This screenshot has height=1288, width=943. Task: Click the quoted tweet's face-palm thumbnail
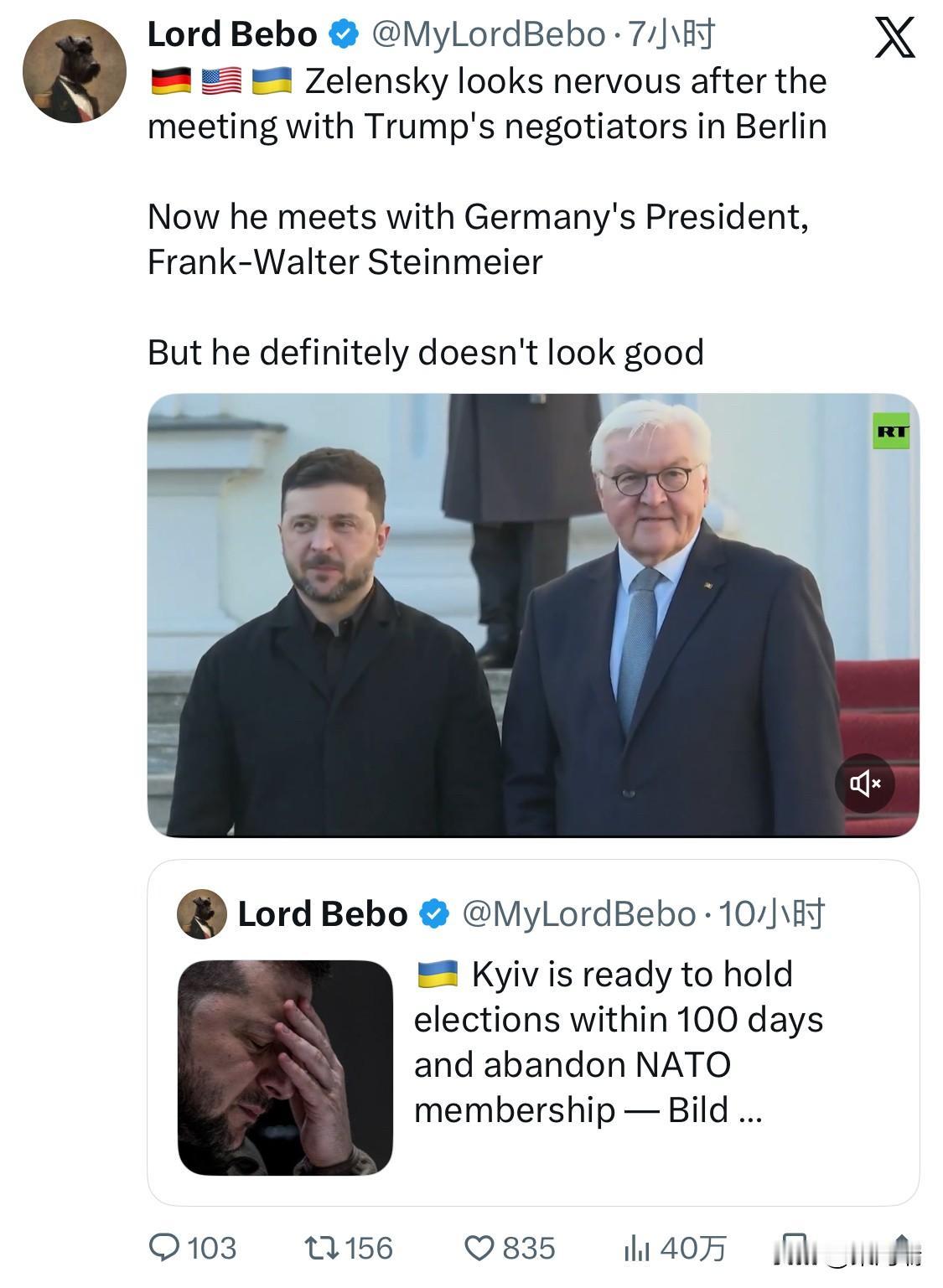coord(285,1067)
